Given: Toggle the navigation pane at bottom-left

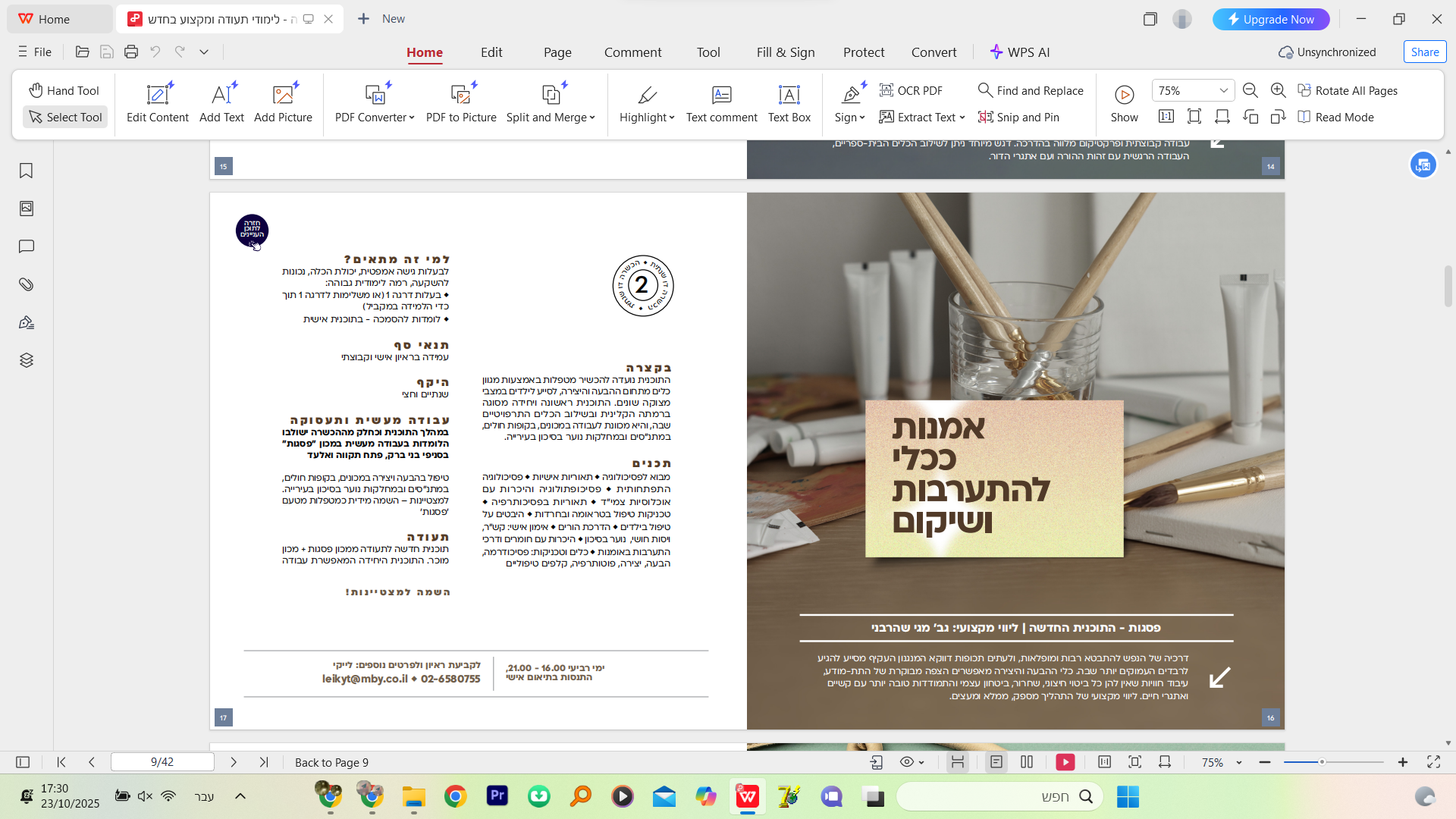Looking at the screenshot, I should coord(23,762).
